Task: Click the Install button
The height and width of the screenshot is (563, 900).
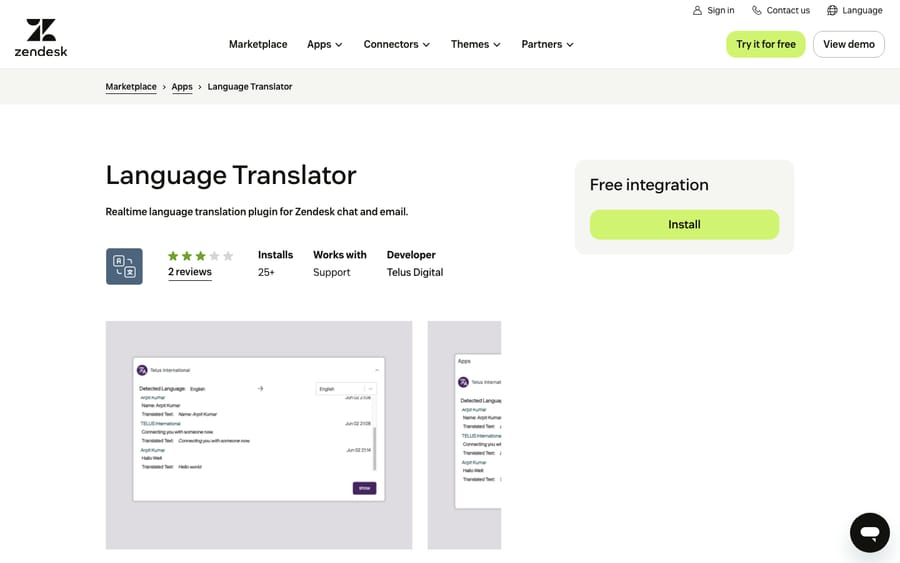Action: pos(684,224)
